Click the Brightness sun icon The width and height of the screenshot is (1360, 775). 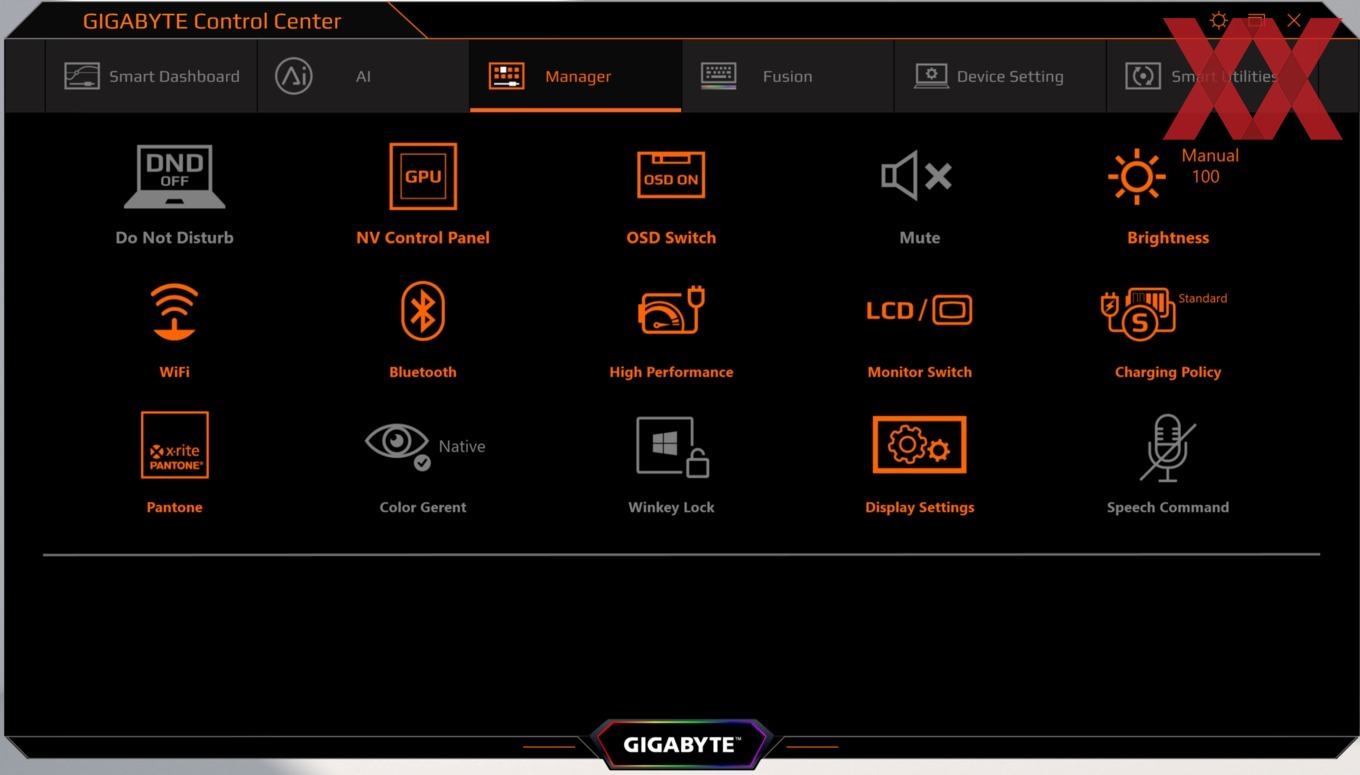[x=1137, y=177]
